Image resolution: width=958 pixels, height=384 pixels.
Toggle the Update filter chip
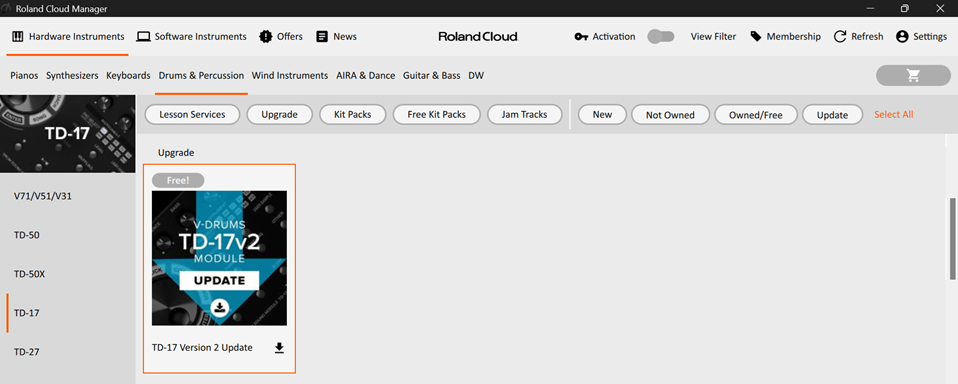click(x=832, y=115)
